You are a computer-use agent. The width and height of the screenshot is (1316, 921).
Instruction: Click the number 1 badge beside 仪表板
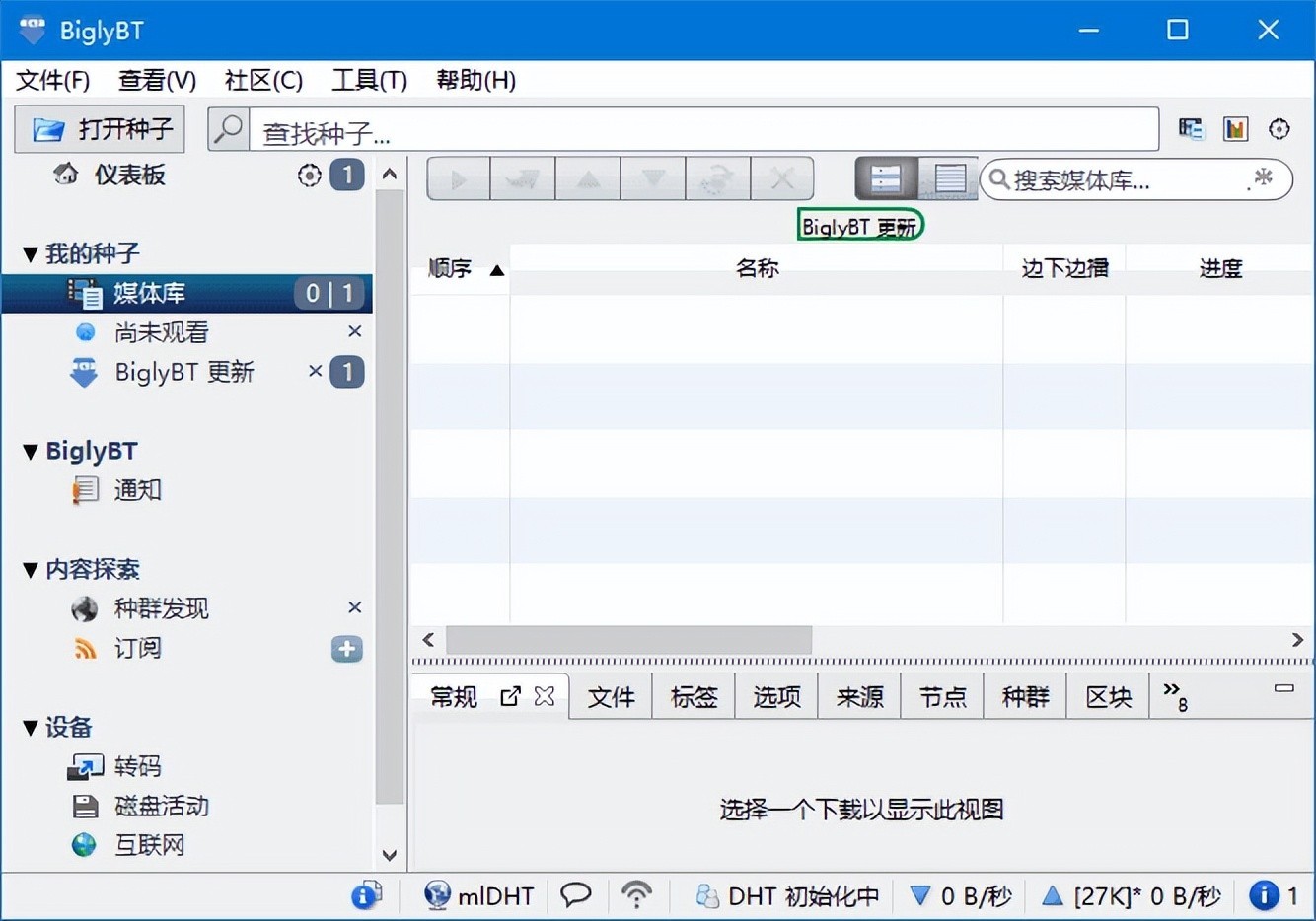pos(347,176)
